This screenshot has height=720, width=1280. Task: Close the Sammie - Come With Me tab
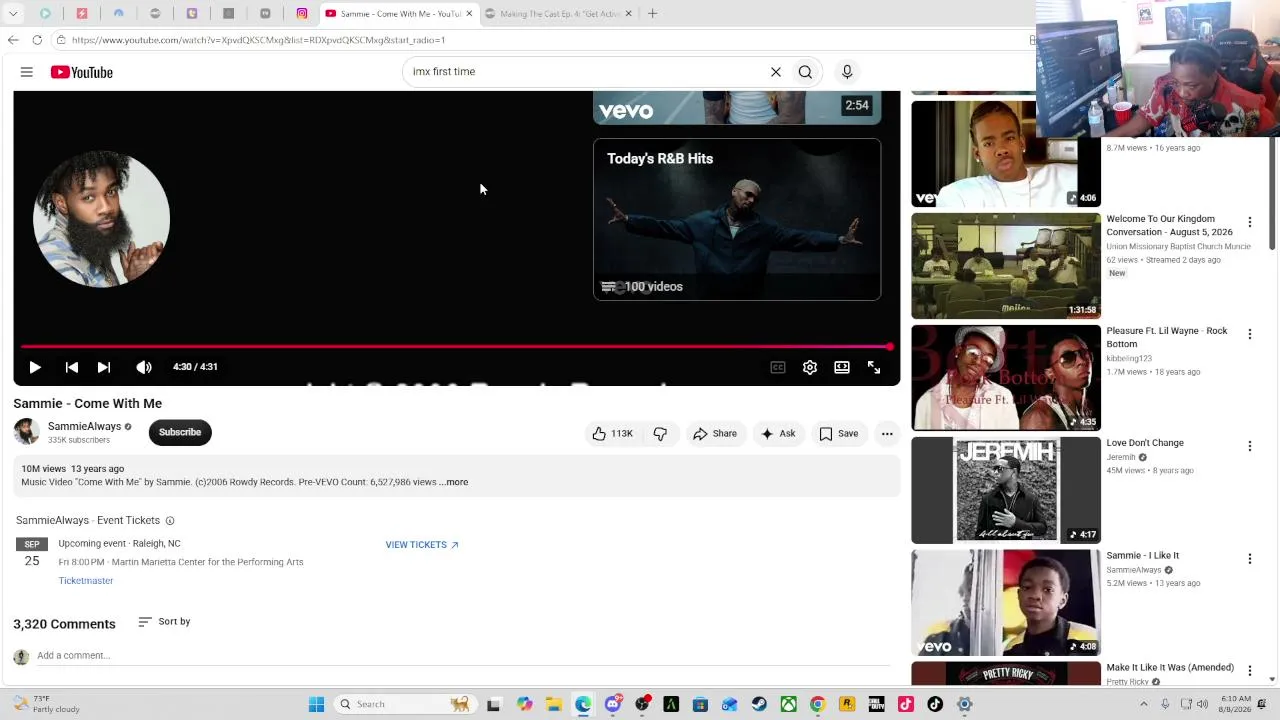(x=468, y=14)
